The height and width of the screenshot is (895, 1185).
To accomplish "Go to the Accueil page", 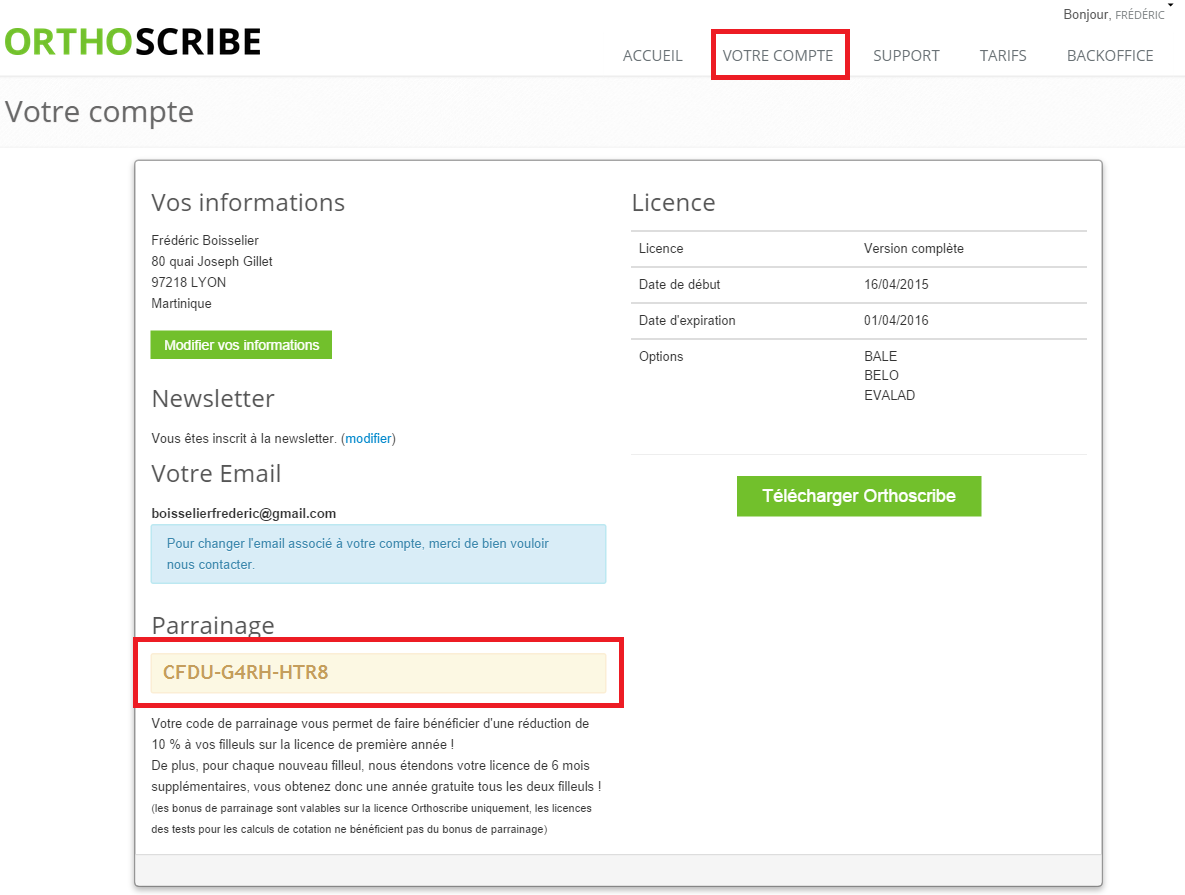I will point(652,56).
